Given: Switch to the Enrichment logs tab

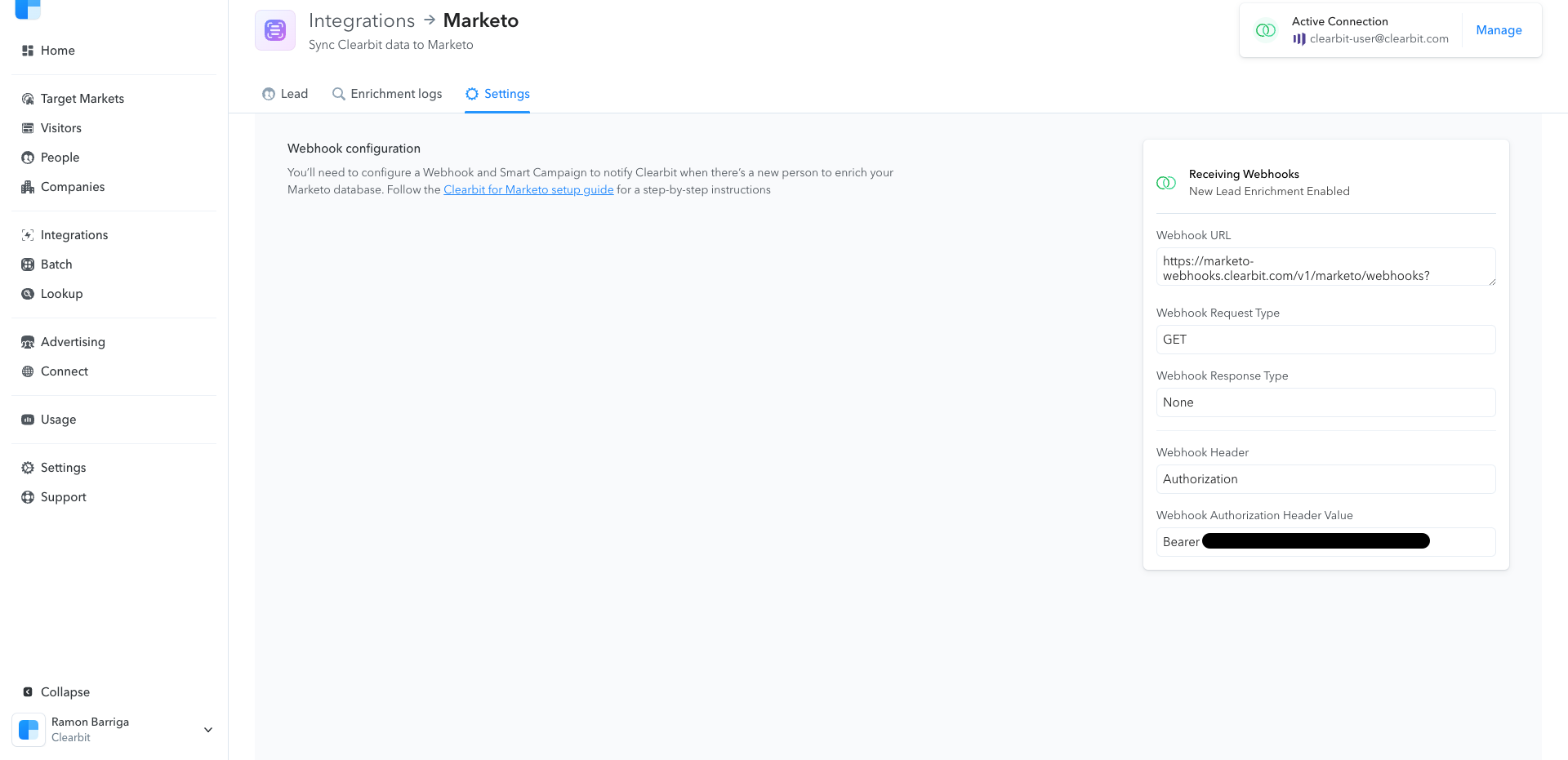Looking at the screenshot, I should (387, 94).
